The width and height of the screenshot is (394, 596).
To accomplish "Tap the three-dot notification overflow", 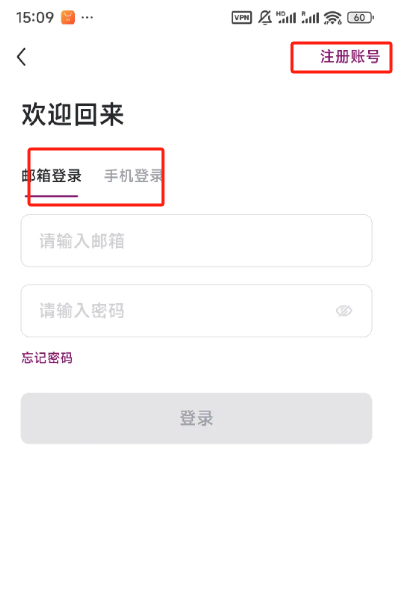I will click(87, 17).
